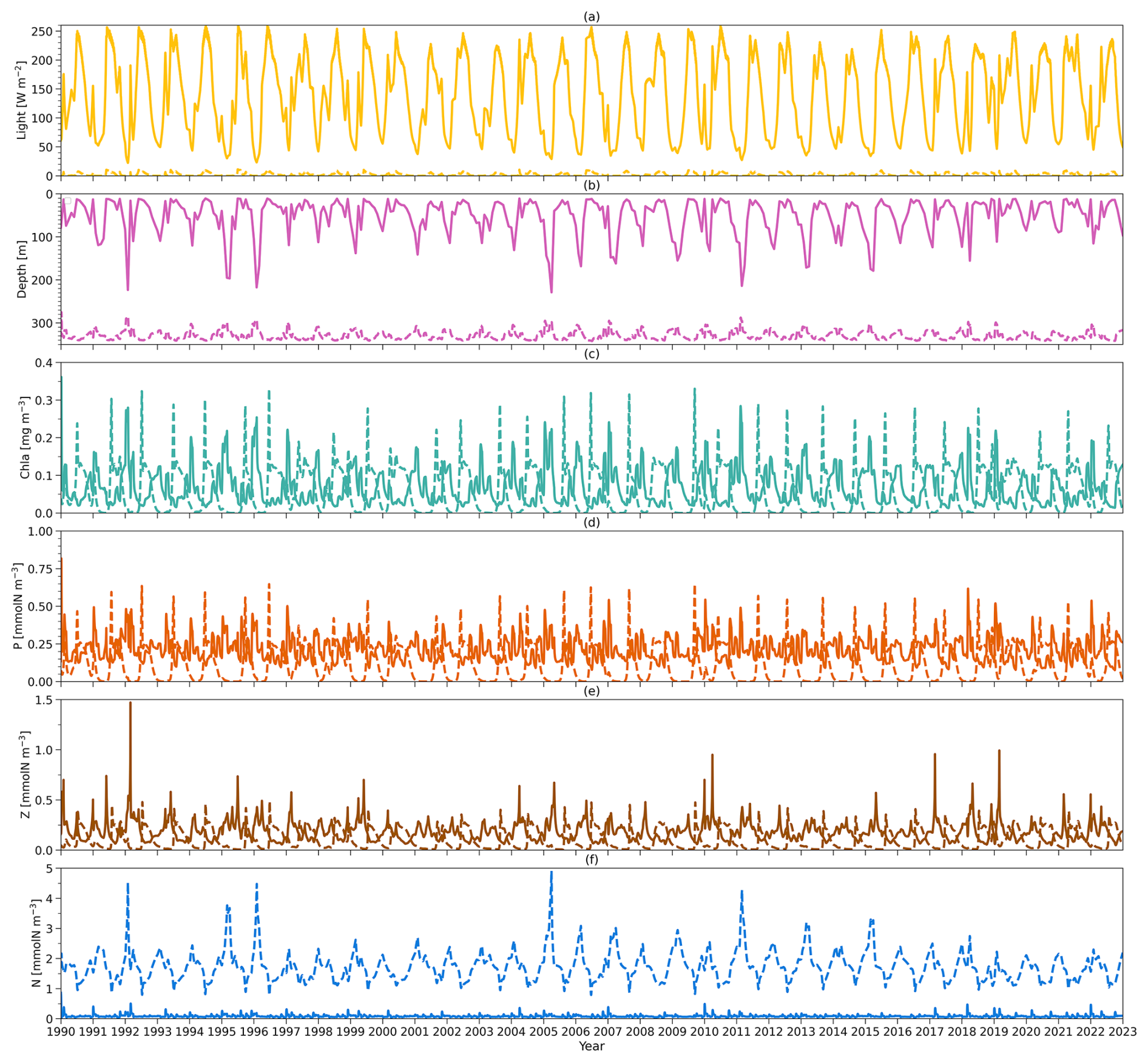Click the N [mmolN m⁻³] axis label
1148x1062 pixels.
36,943
